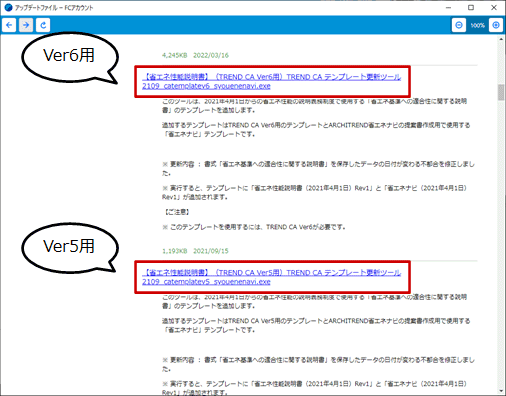Click the scrollbar up arrow
Viewport: 506px width, 396px height.
501,39
